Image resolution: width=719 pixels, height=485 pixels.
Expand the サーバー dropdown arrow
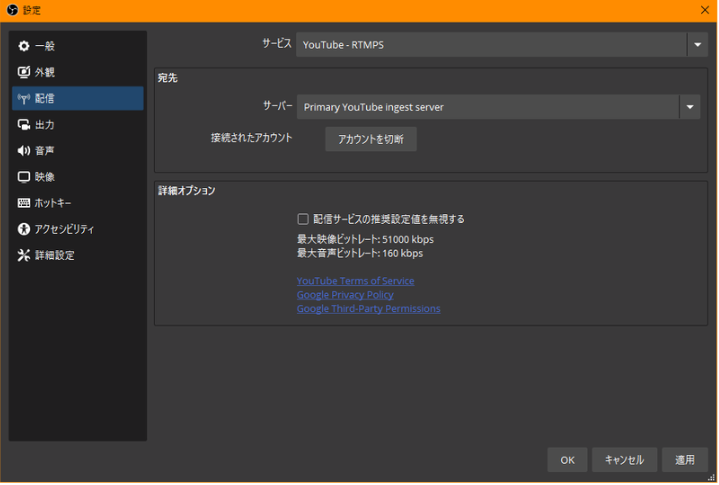(x=689, y=107)
